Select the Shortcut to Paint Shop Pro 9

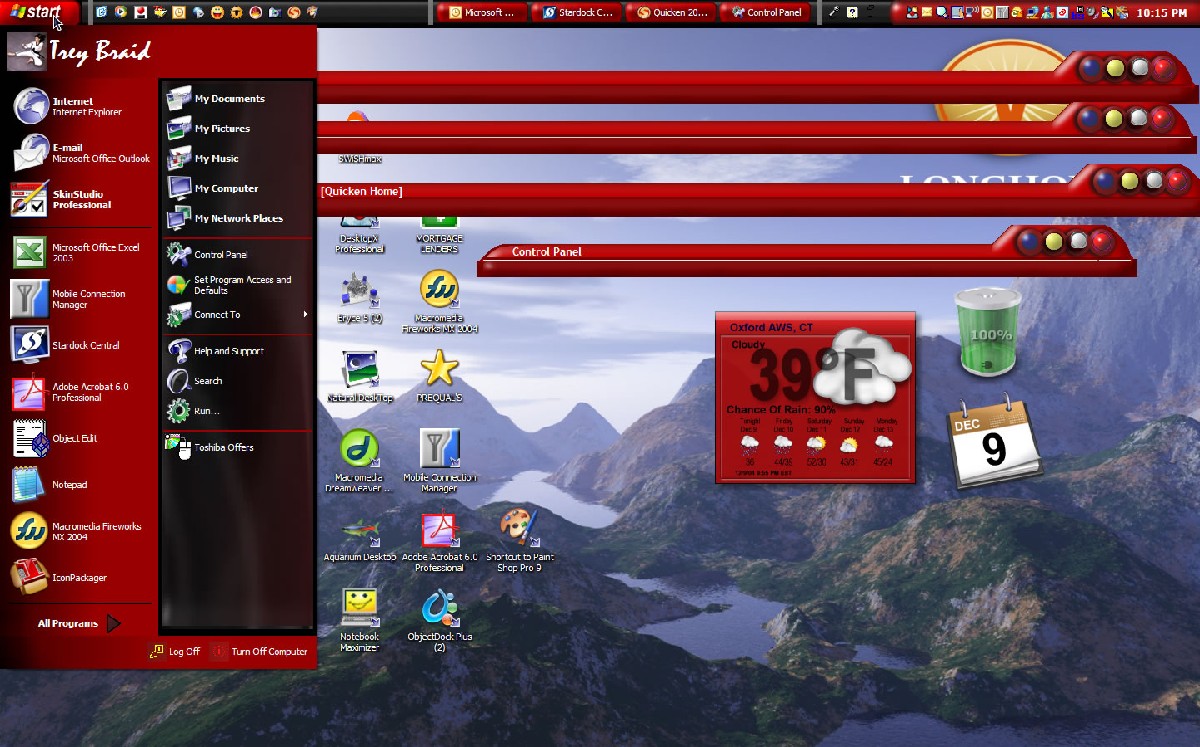pos(519,541)
